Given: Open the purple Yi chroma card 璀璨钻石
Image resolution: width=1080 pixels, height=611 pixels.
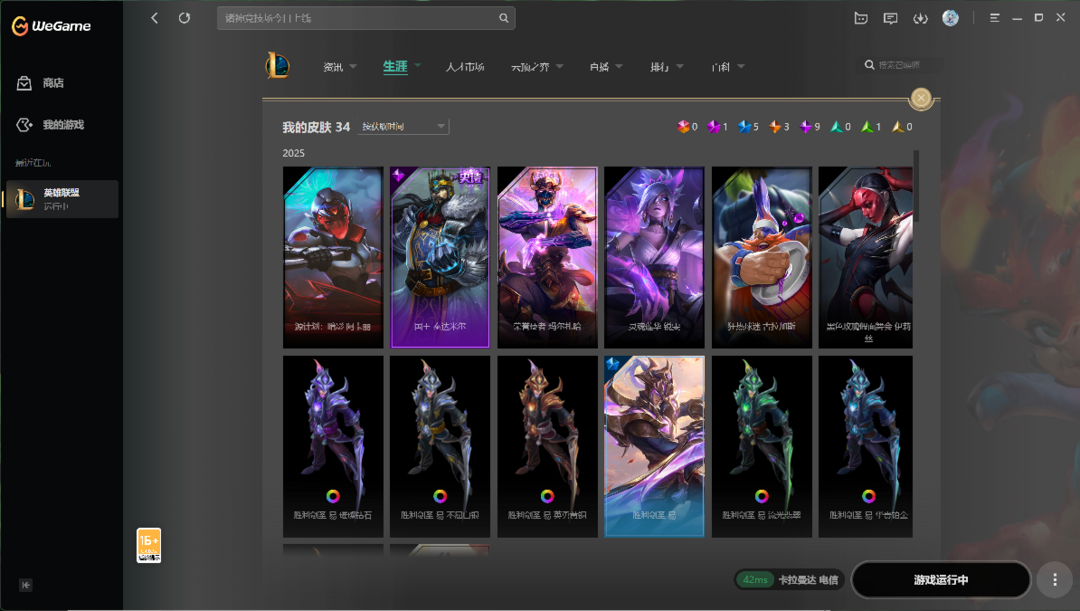Looking at the screenshot, I should (x=333, y=446).
